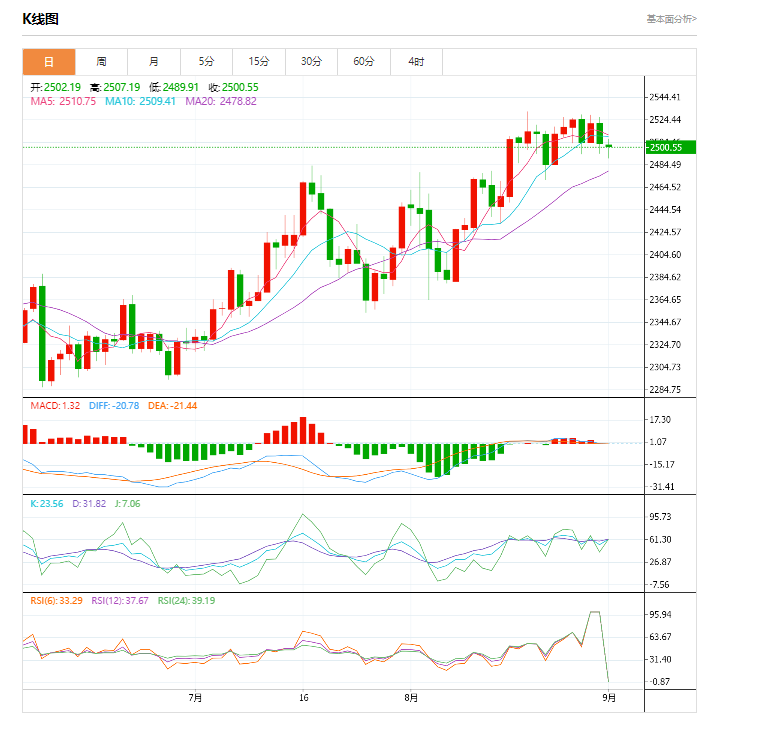Select the 日 daily chart tab

[49, 62]
